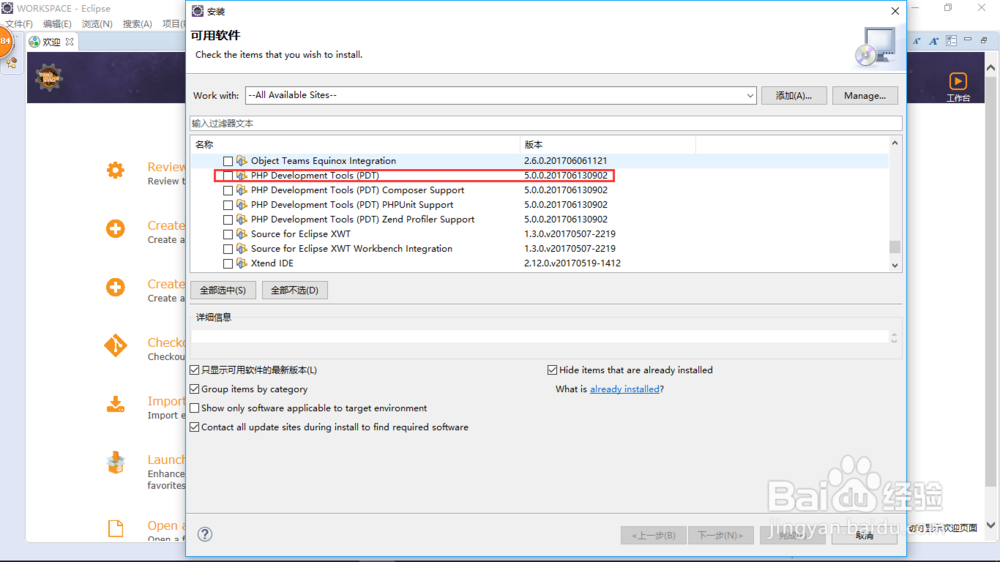1000x562 pixels.
Task: Select Object Teams Equinox Integration feature icon
Action: click(242, 161)
